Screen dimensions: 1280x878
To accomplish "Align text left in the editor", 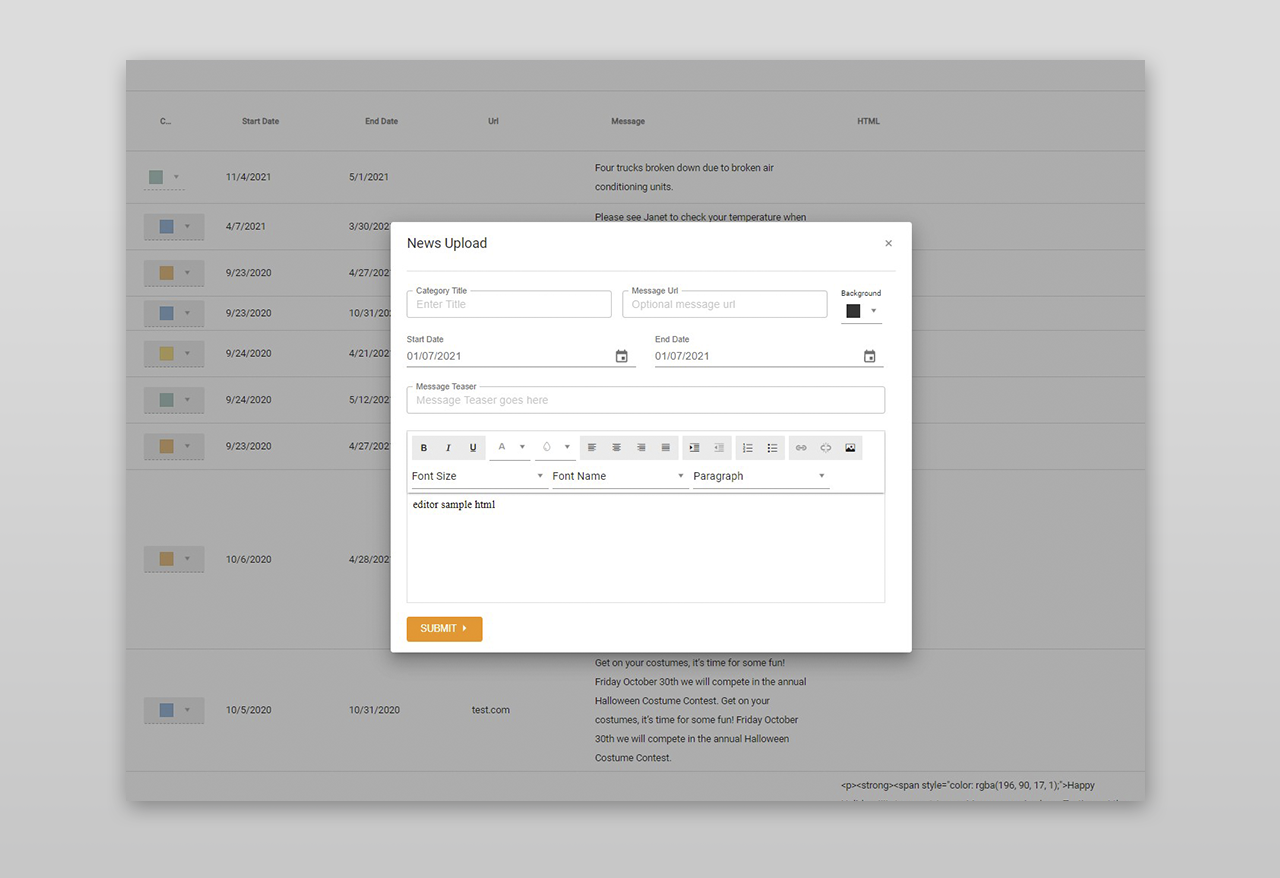I will [592, 448].
